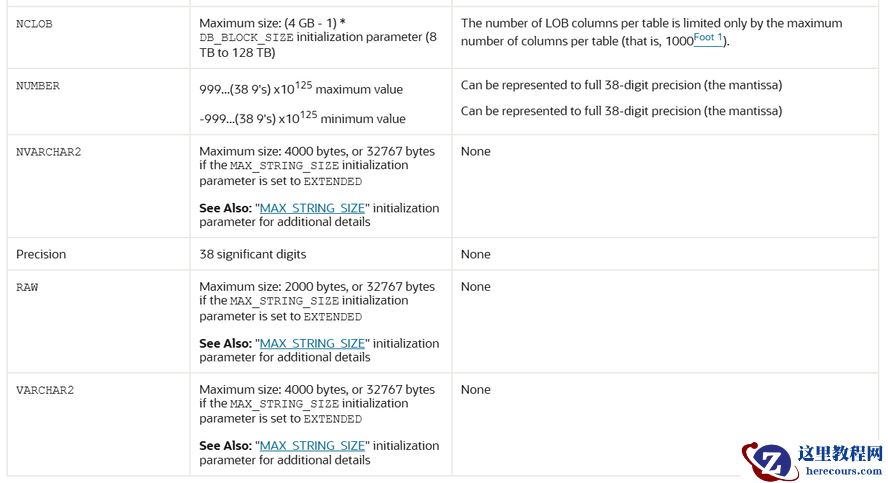Open the MAX_STRING_SIZE link in NVARCHAR2 row

click(x=314, y=208)
